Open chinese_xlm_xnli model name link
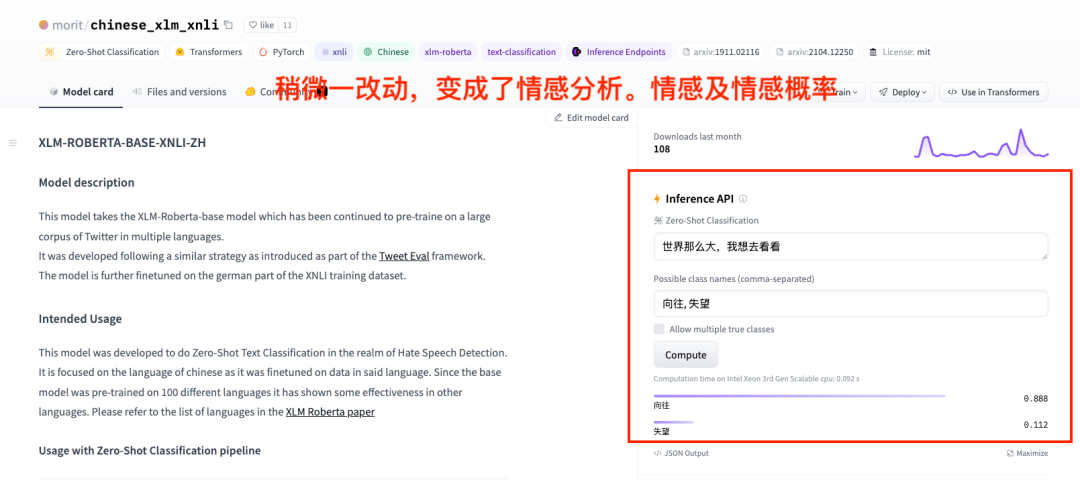Viewport: 1080px width, 480px height. tap(155, 25)
